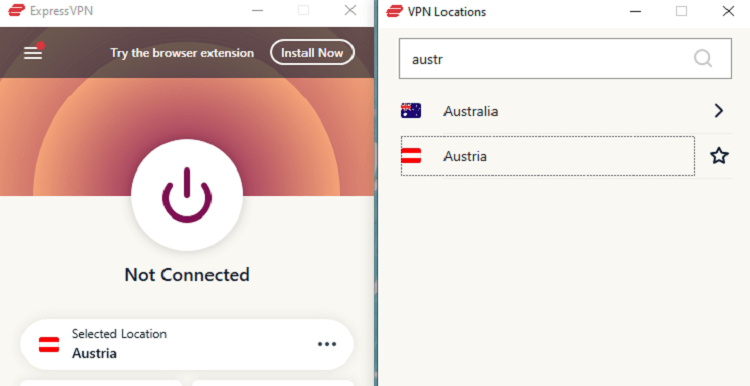Toggle the VPN power button
This screenshot has height=386, width=750.
[x=187, y=195]
